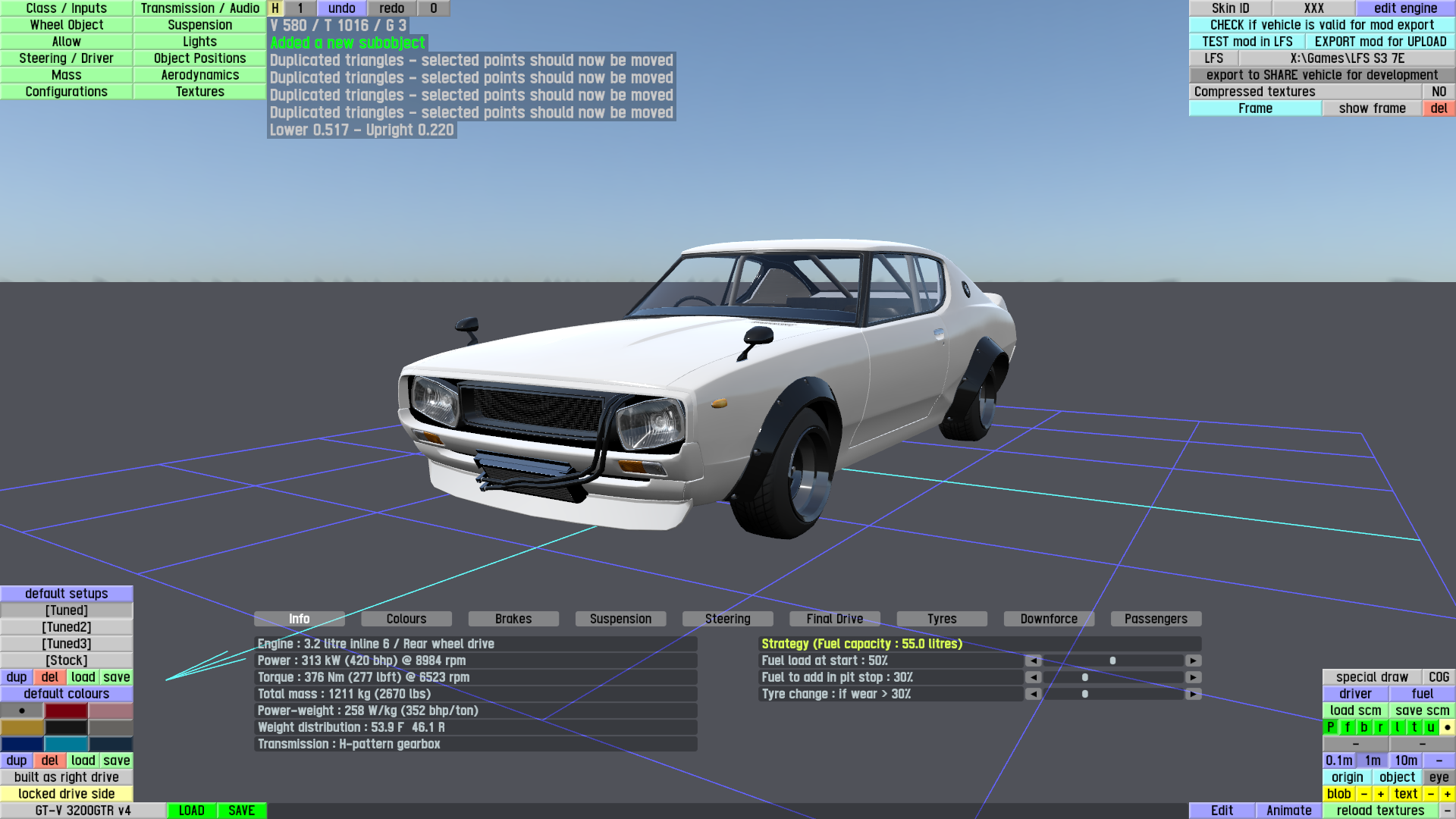
Task: Click EXPORT mod for UPLOAD
Action: (1380, 42)
